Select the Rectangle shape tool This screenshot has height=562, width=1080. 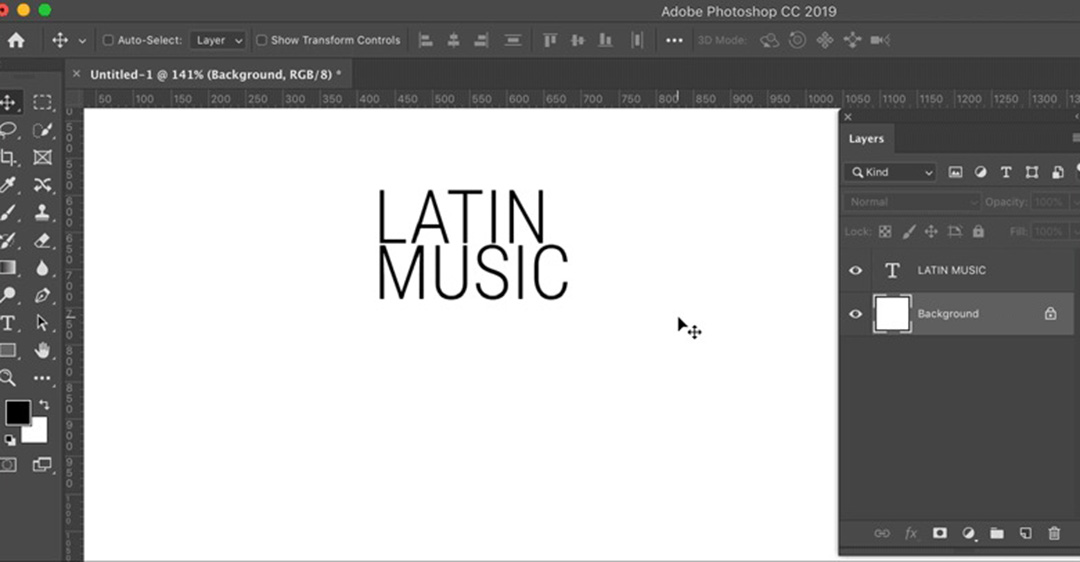(8, 351)
